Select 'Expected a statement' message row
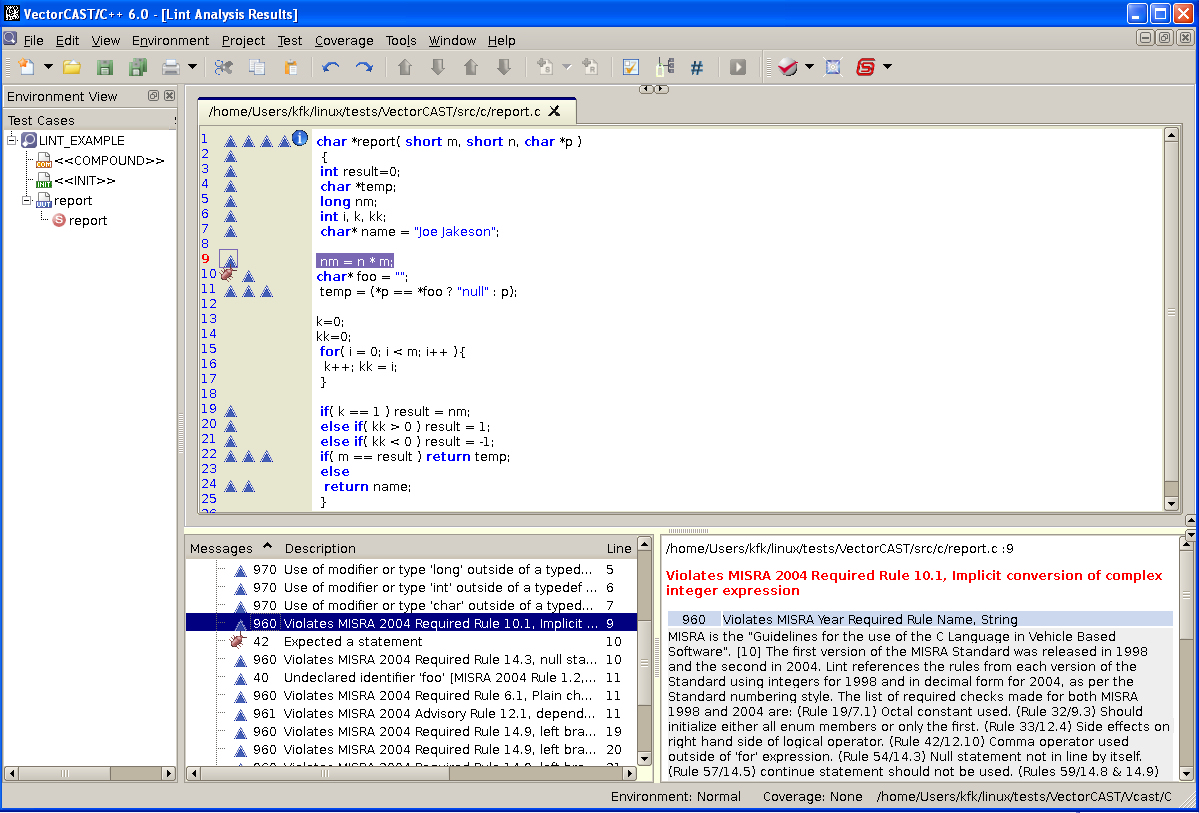Screen dimensions: 1199x813 tap(352, 641)
